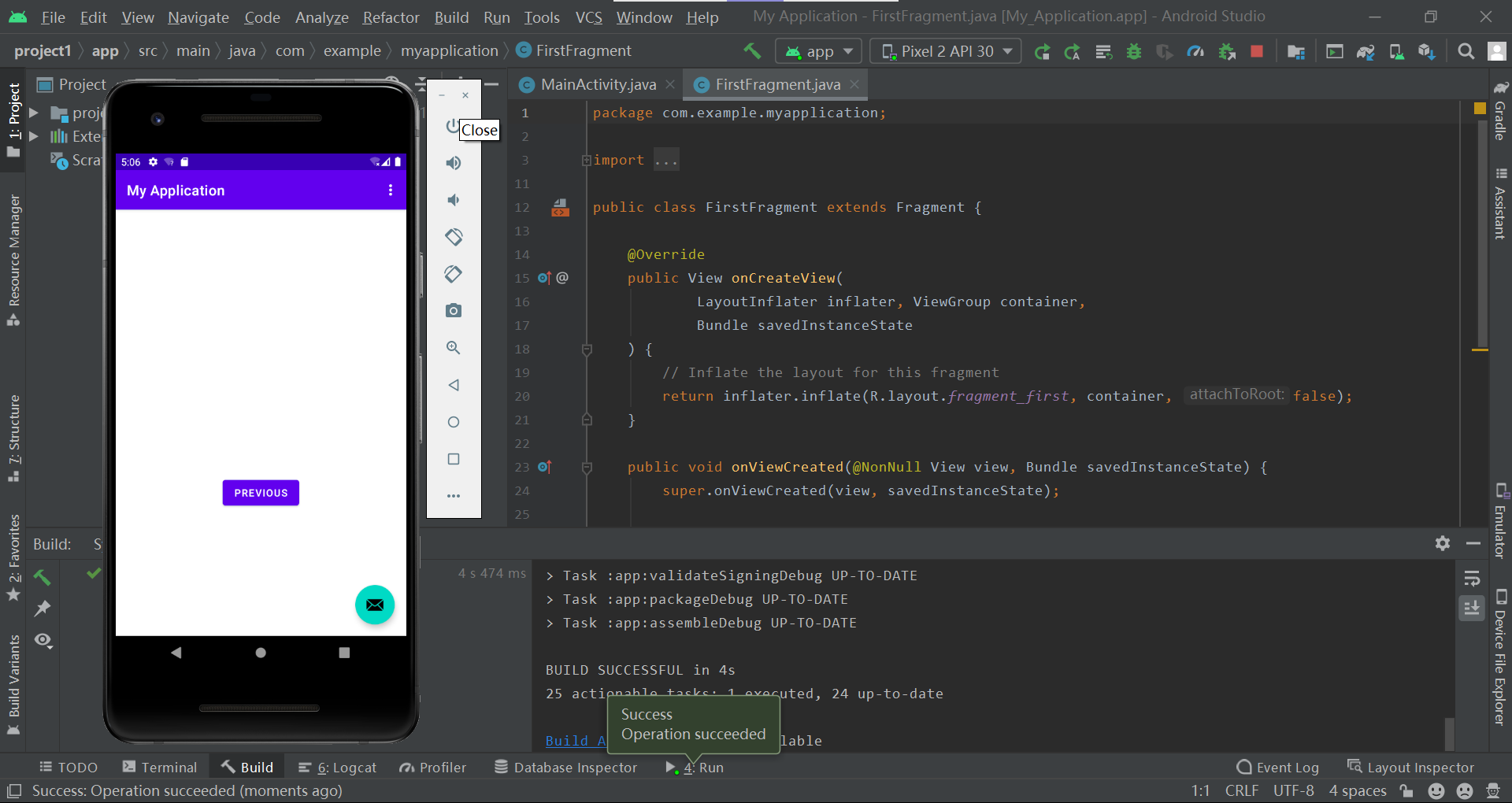
Task: Expand the project root tree node
Action: (34, 113)
